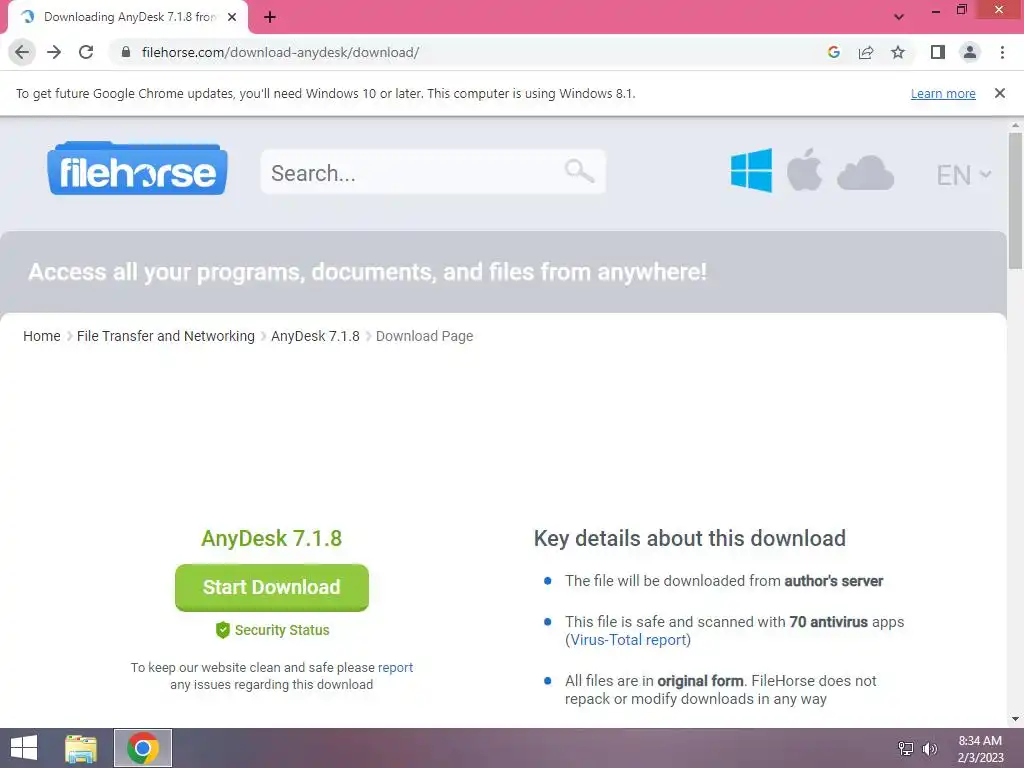Image resolution: width=1024 pixels, height=768 pixels.
Task: Click Chrome icon in the taskbar
Action: 143,748
